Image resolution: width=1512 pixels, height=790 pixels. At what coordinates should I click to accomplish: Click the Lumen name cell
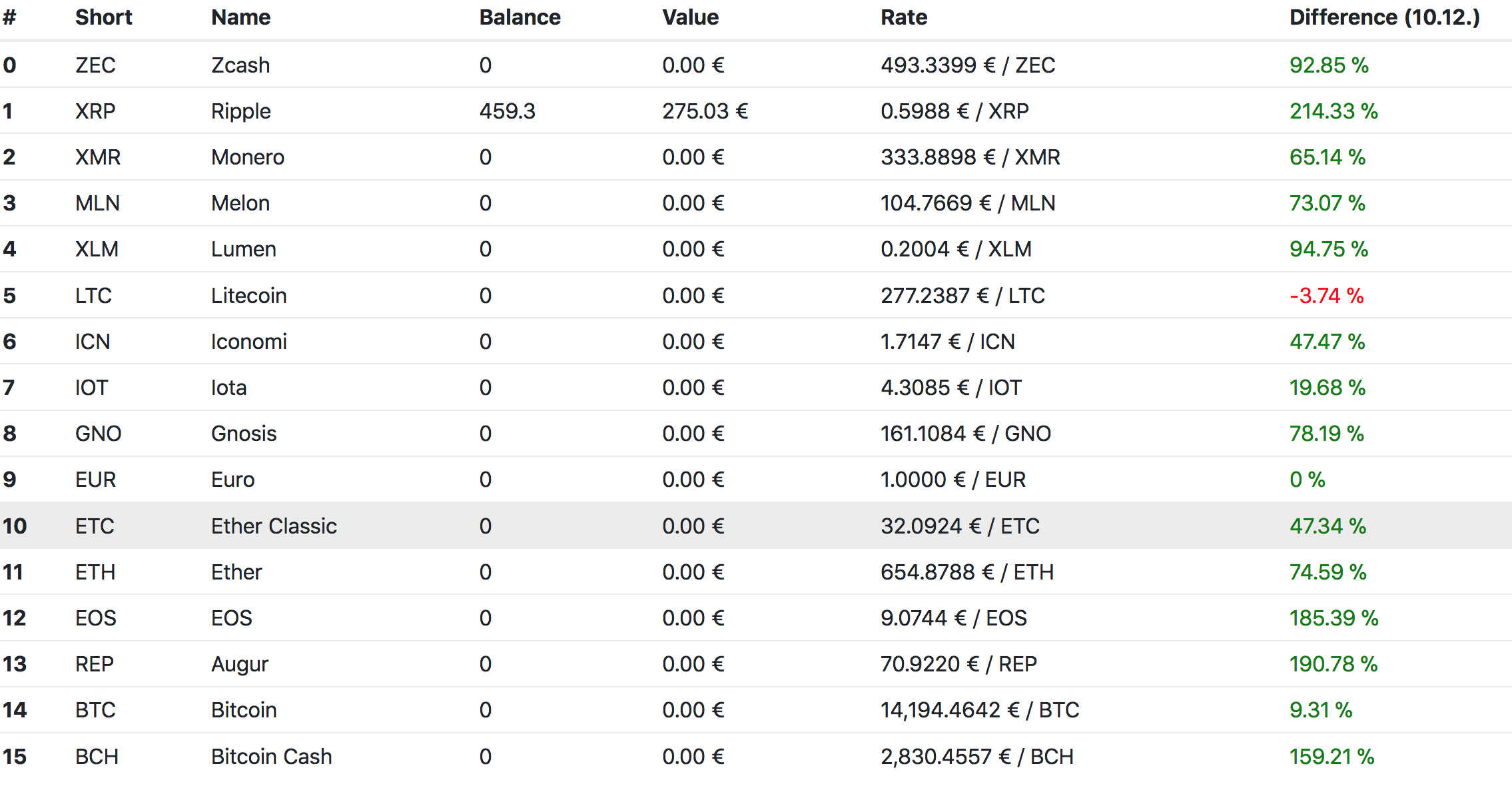coord(244,249)
